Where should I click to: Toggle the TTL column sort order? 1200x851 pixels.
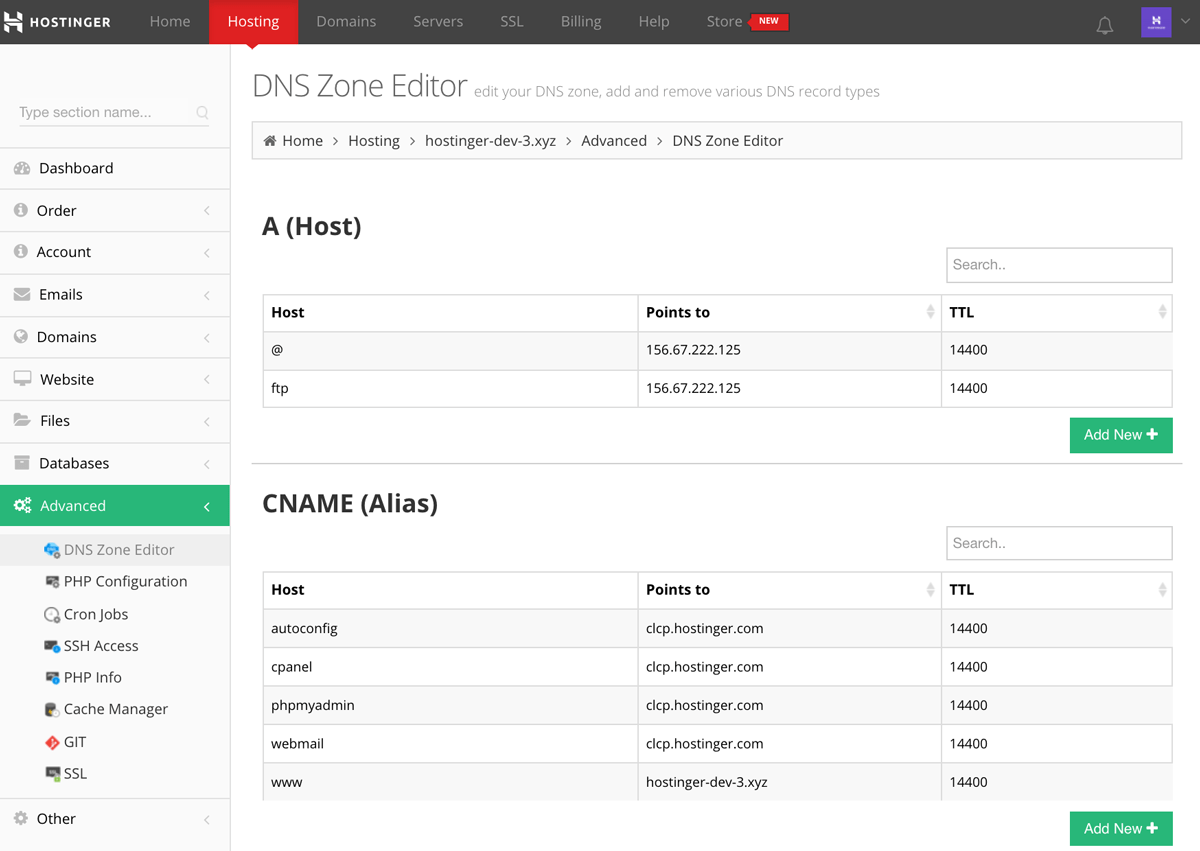1164,312
